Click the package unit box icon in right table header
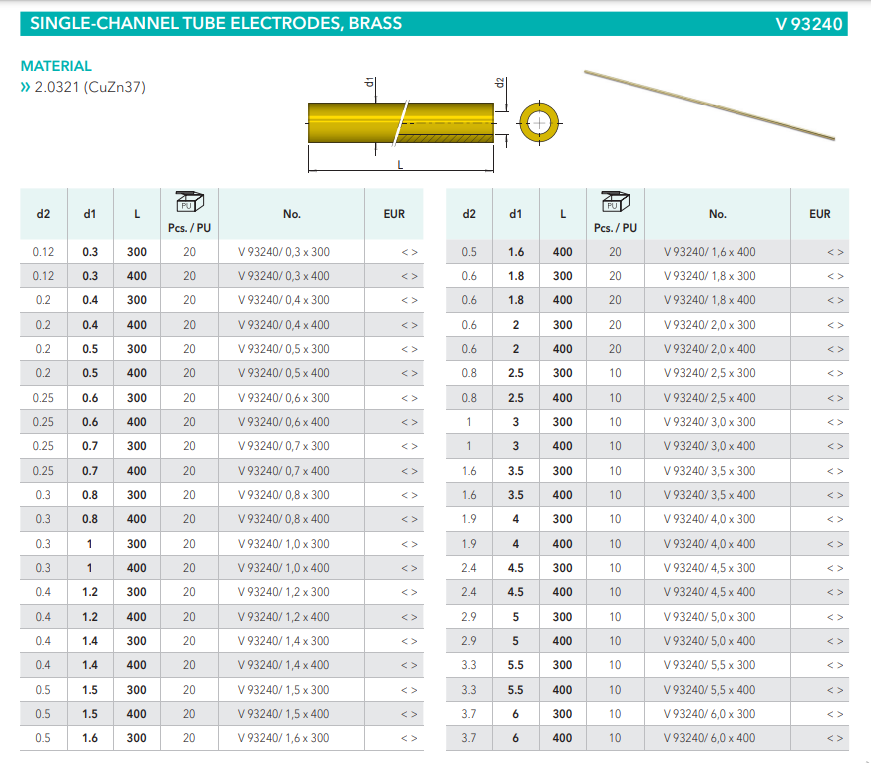The height and width of the screenshot is (763, 871). [614, 202]
